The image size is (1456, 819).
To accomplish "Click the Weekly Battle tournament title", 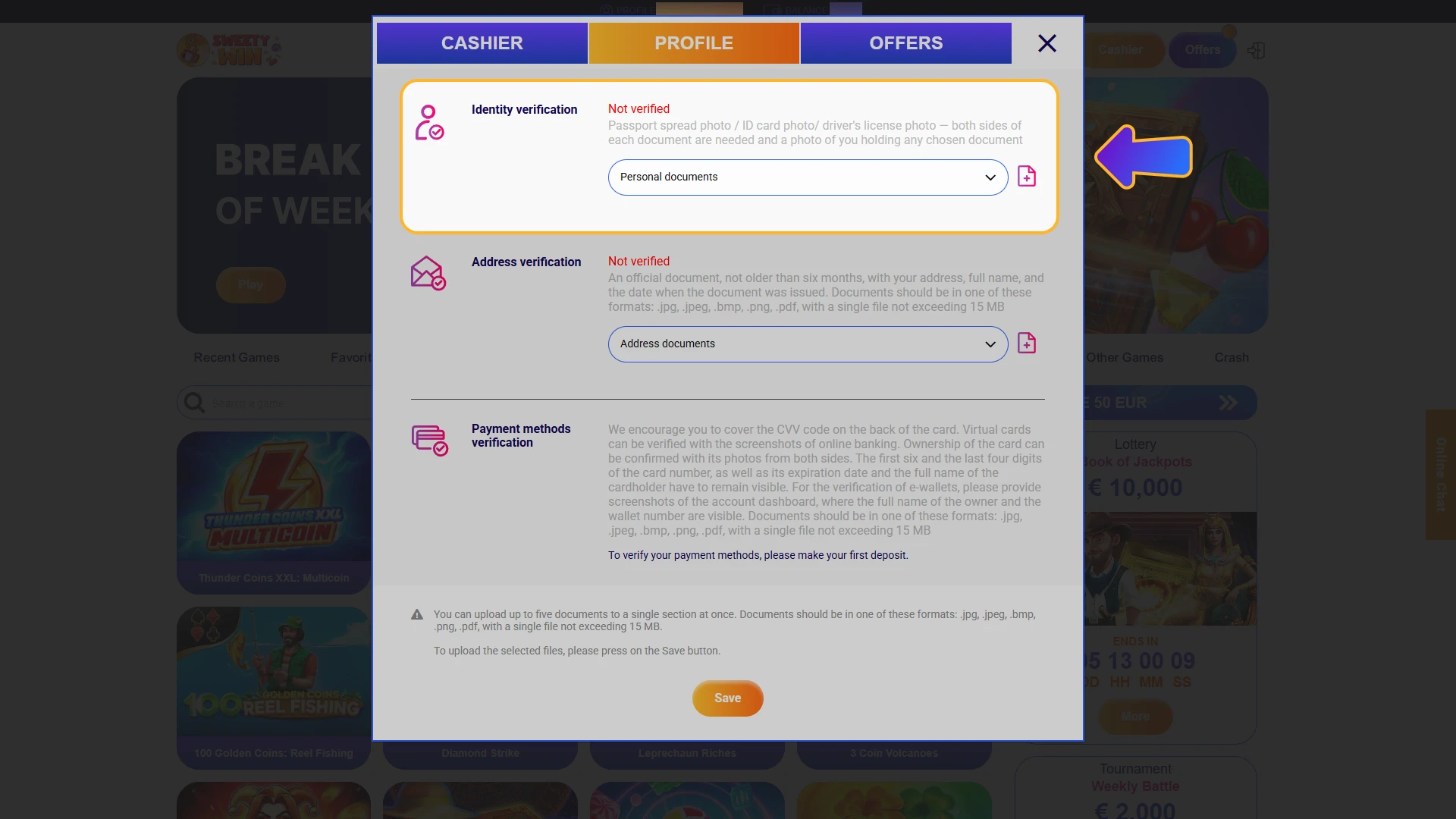I will coord(1135,787).
